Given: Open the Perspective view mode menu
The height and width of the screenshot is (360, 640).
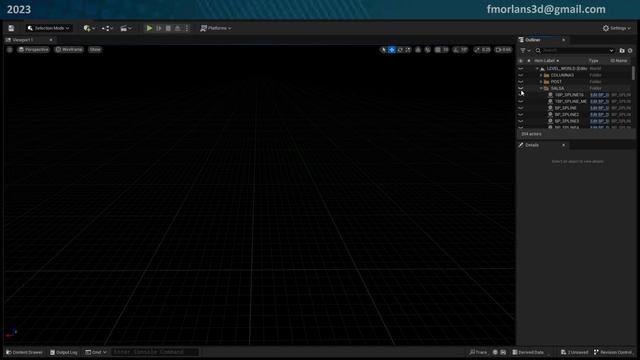Looking at the screenshot, I should (x=33, y=49).
